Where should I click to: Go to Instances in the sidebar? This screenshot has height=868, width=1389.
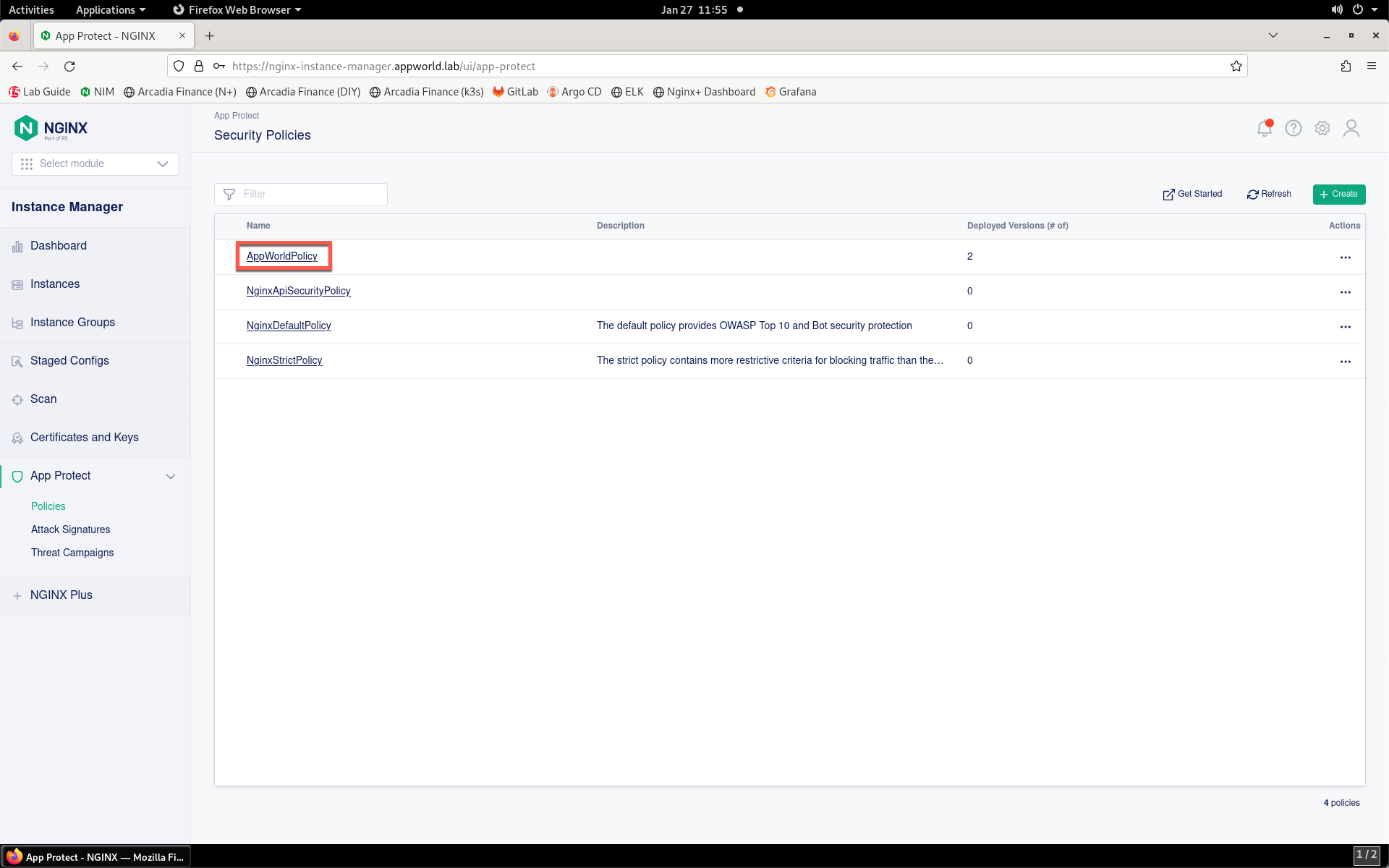click(x=55, y=284)
